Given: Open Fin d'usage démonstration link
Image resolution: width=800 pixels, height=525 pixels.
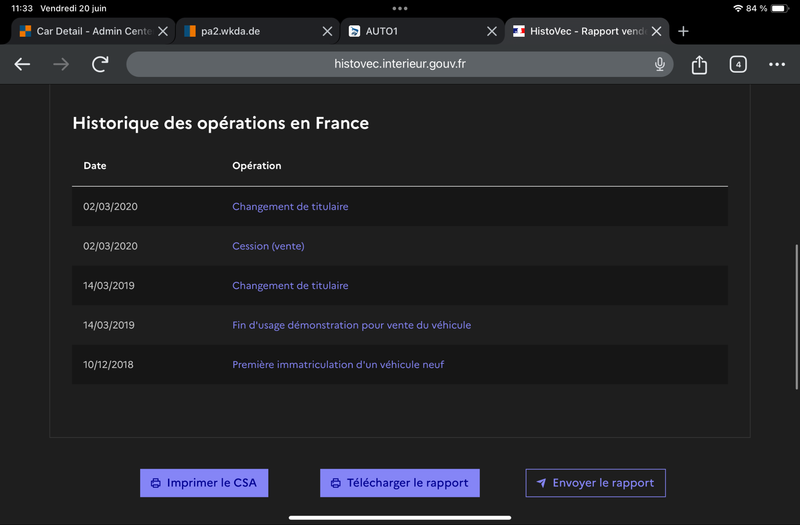Looking at the screenshot, I should pyautogui.click(x=352, y=325).
